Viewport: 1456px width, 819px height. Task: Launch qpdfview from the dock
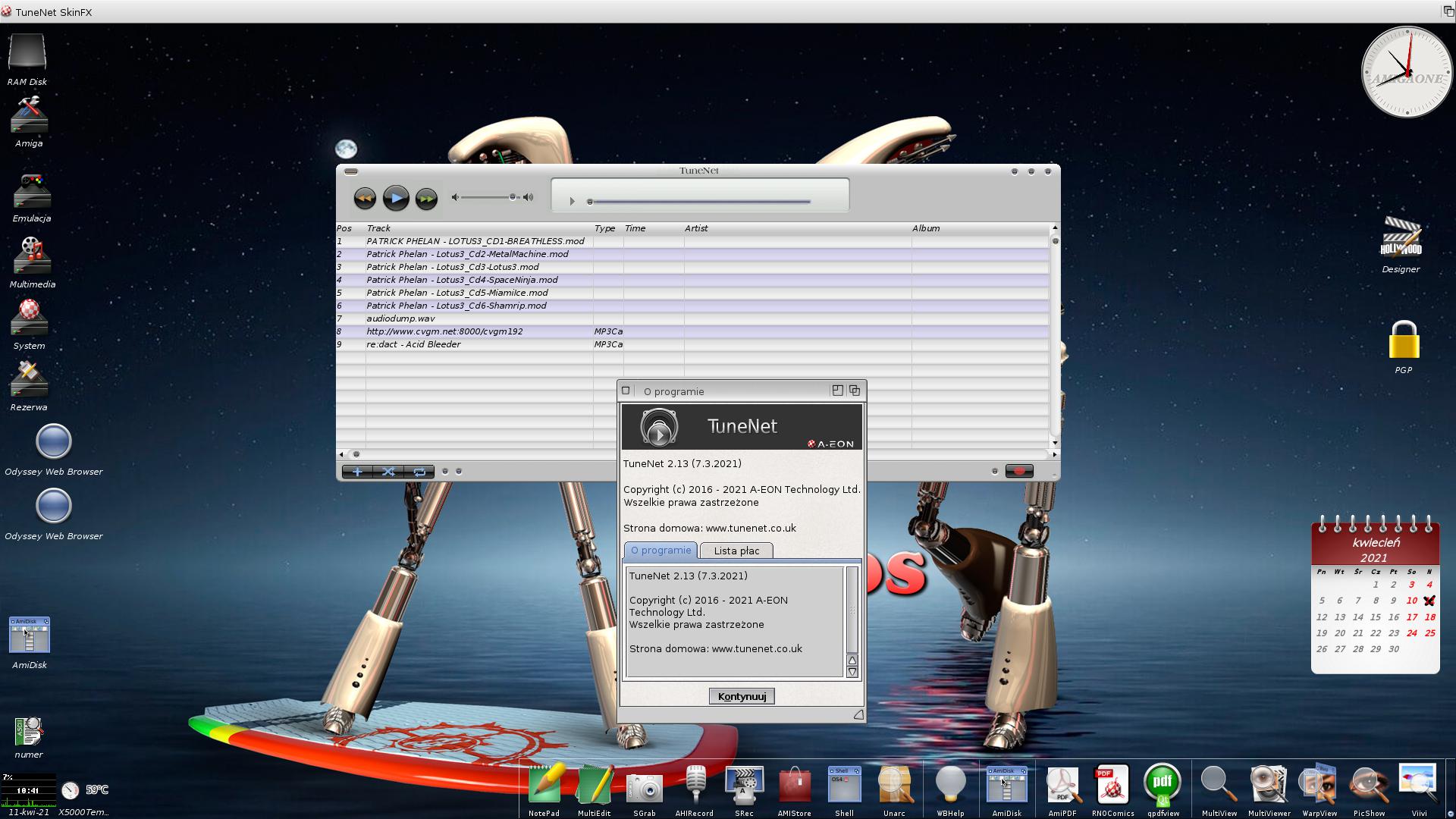tap(1163, 789)
